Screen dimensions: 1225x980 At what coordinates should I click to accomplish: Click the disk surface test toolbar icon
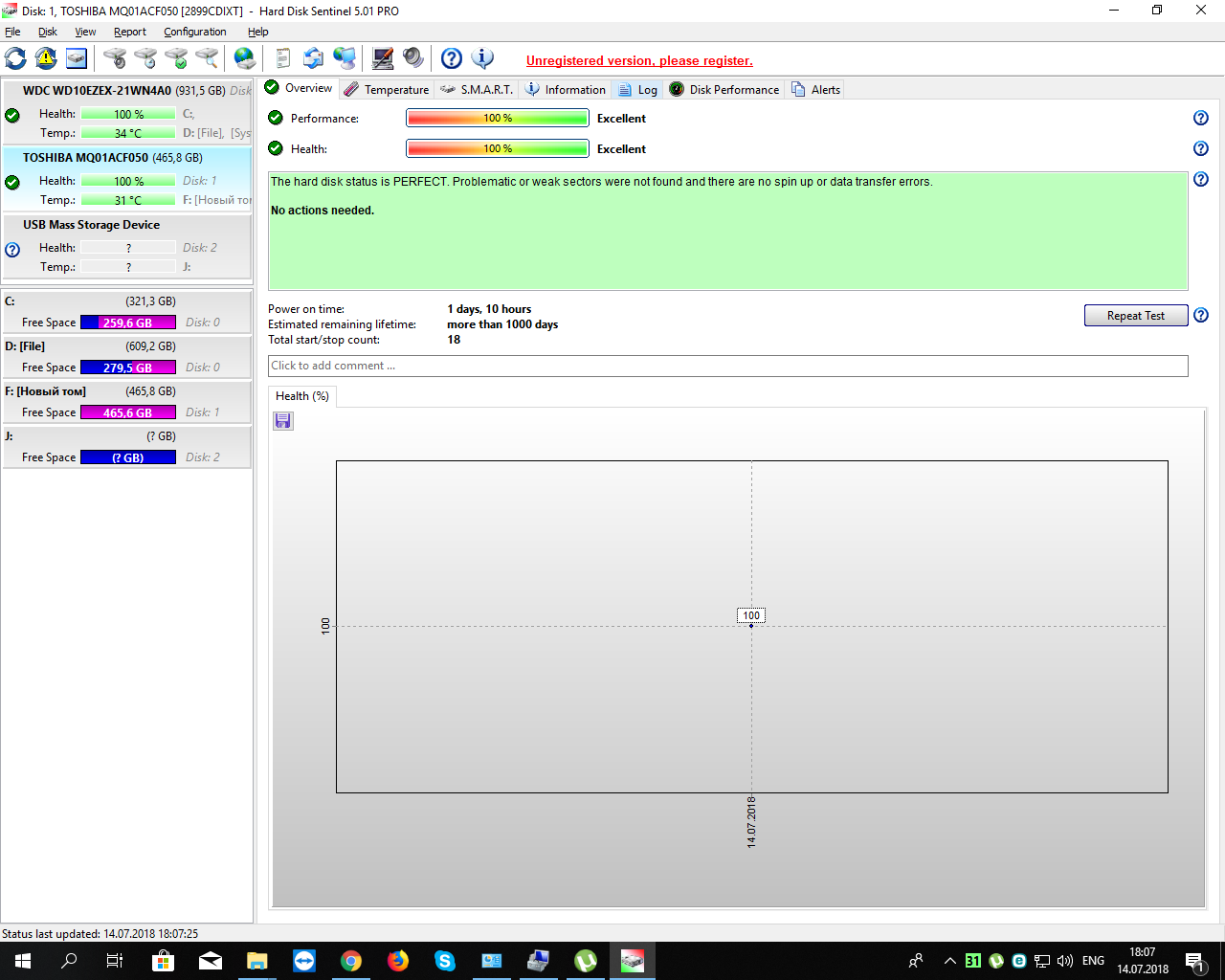115,58
